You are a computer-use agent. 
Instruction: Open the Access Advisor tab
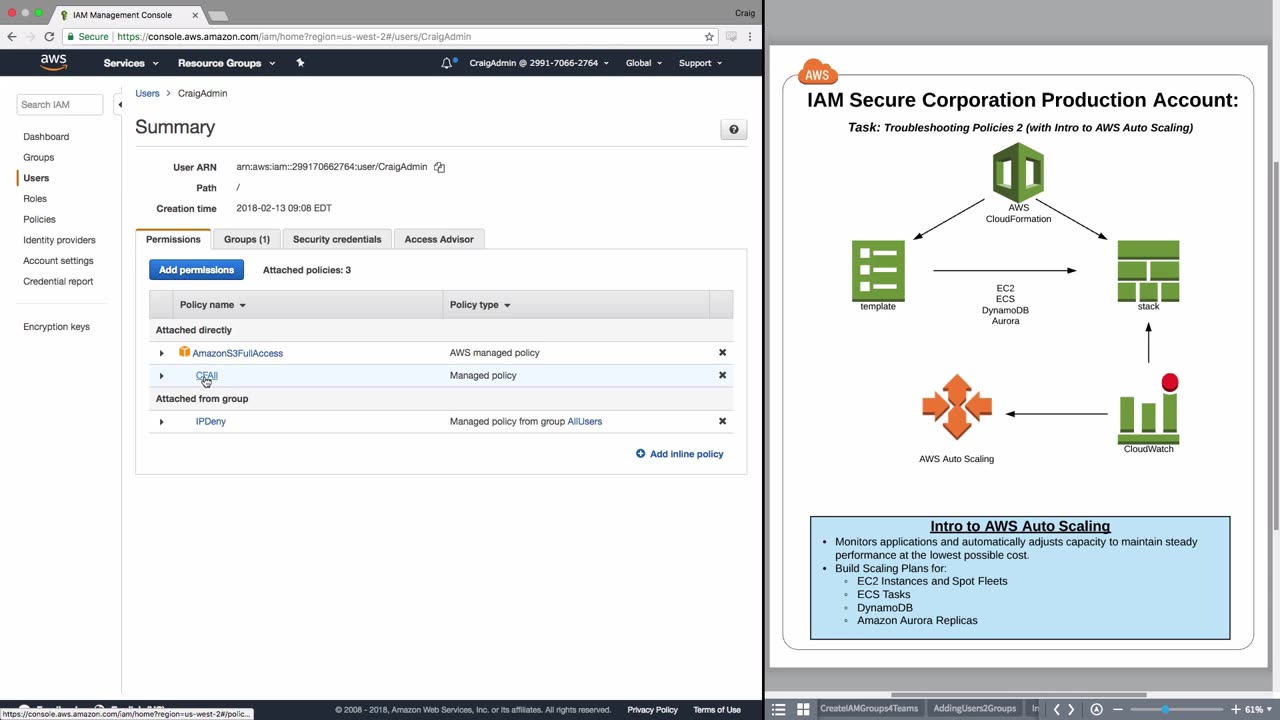[439, 239]
